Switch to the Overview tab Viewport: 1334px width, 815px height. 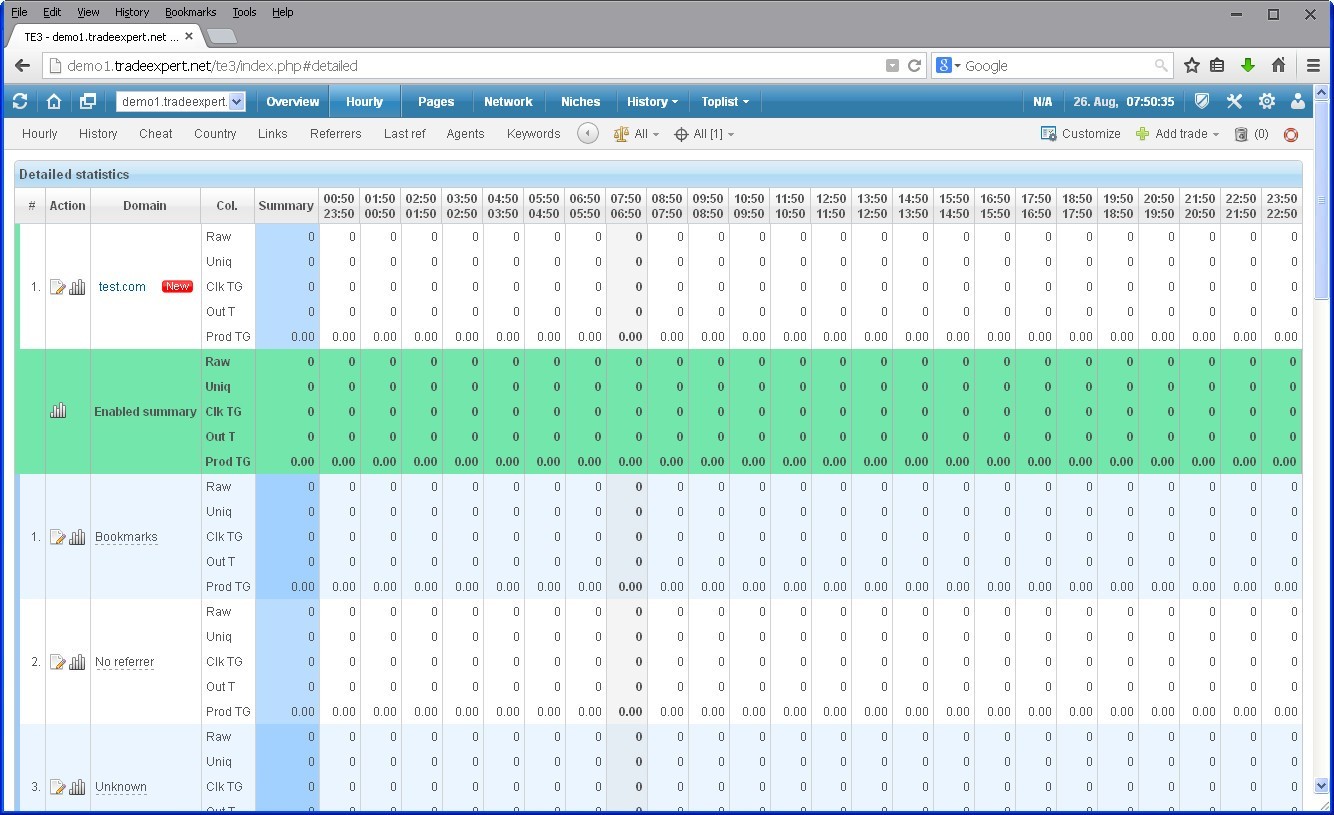click(292, 102)
